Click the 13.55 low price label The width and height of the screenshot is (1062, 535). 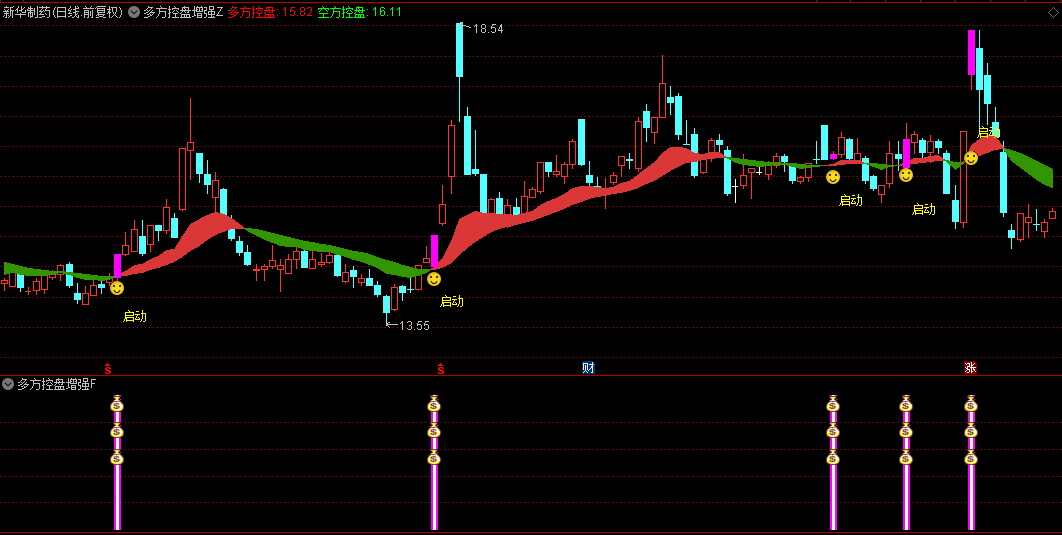(x=414, y=326)
